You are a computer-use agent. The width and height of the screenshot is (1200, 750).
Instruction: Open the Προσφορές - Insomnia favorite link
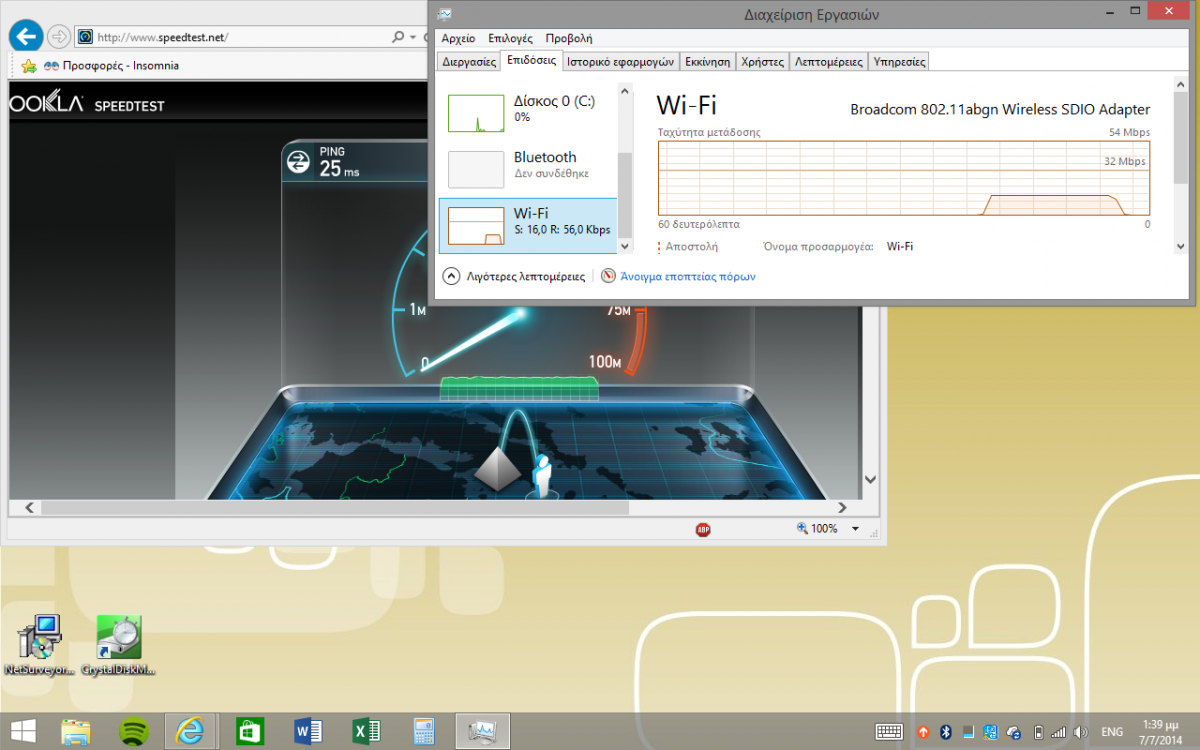[x=111, y=66]
